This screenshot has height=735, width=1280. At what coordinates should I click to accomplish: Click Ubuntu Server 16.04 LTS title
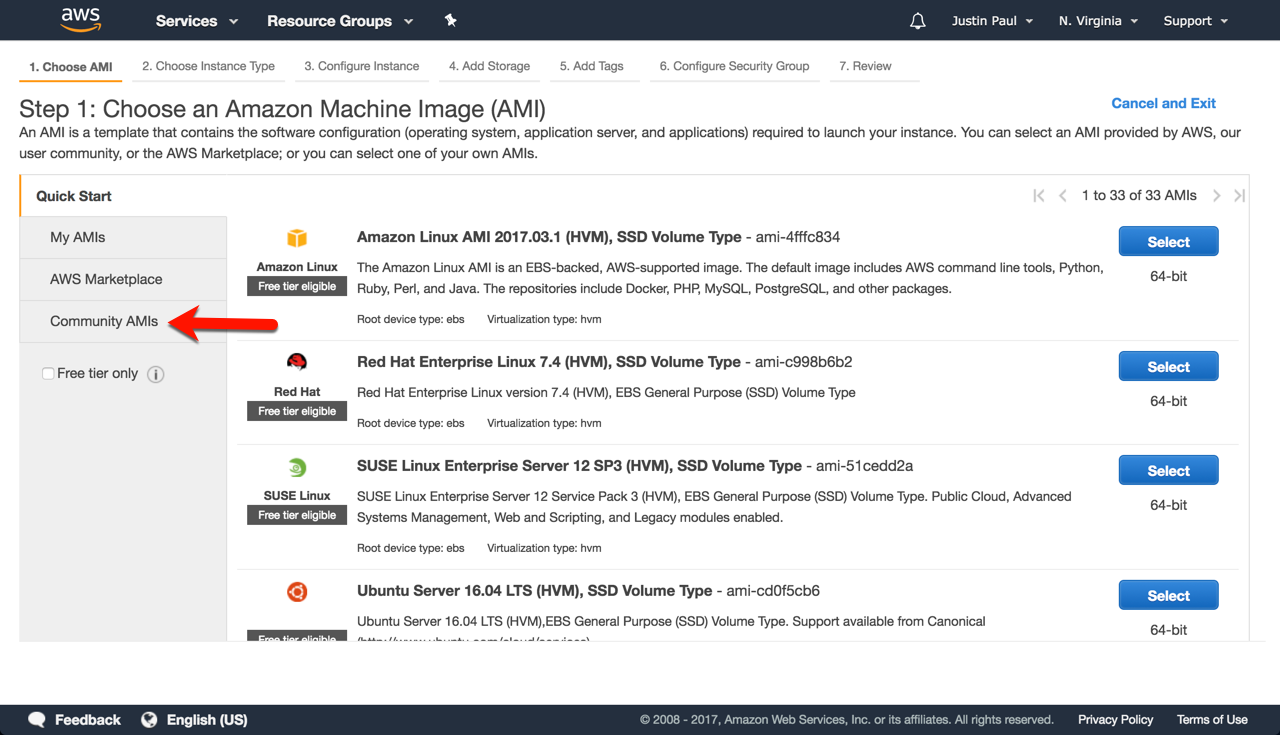pyautogui.click(x=535, y=591)
